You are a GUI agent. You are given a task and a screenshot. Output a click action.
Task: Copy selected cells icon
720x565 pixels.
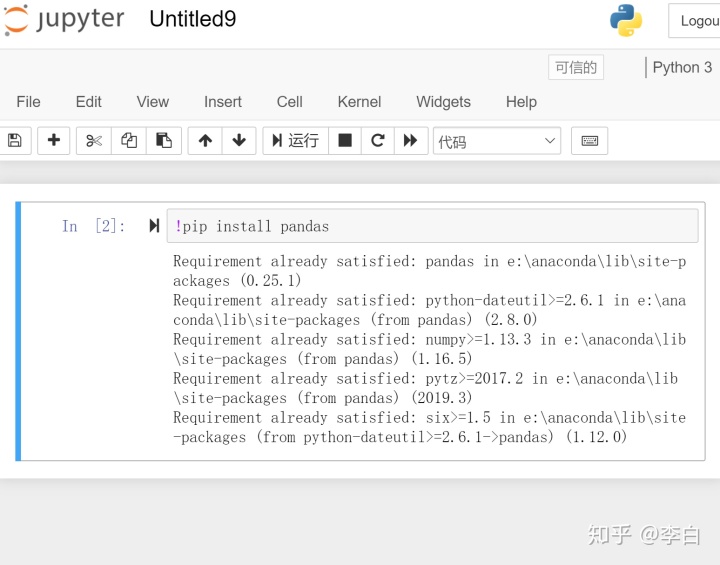[129, 141]
